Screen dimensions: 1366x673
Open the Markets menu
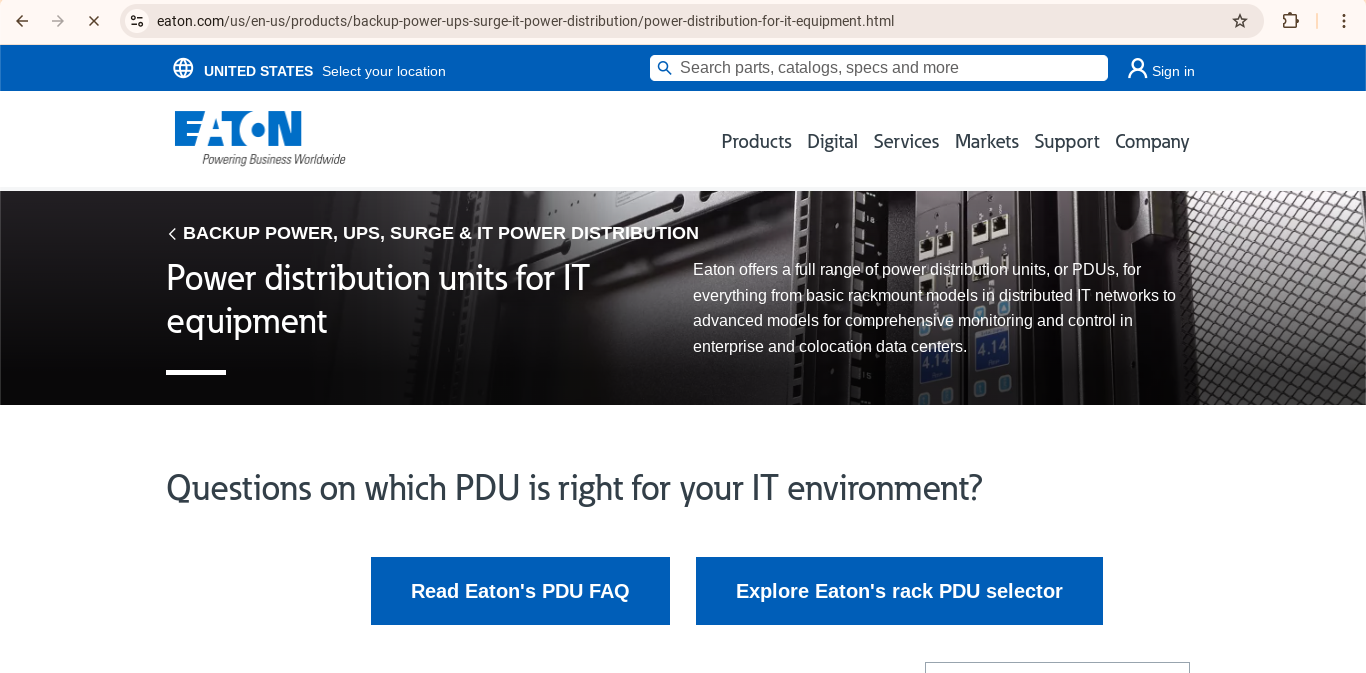pos(986,142)
